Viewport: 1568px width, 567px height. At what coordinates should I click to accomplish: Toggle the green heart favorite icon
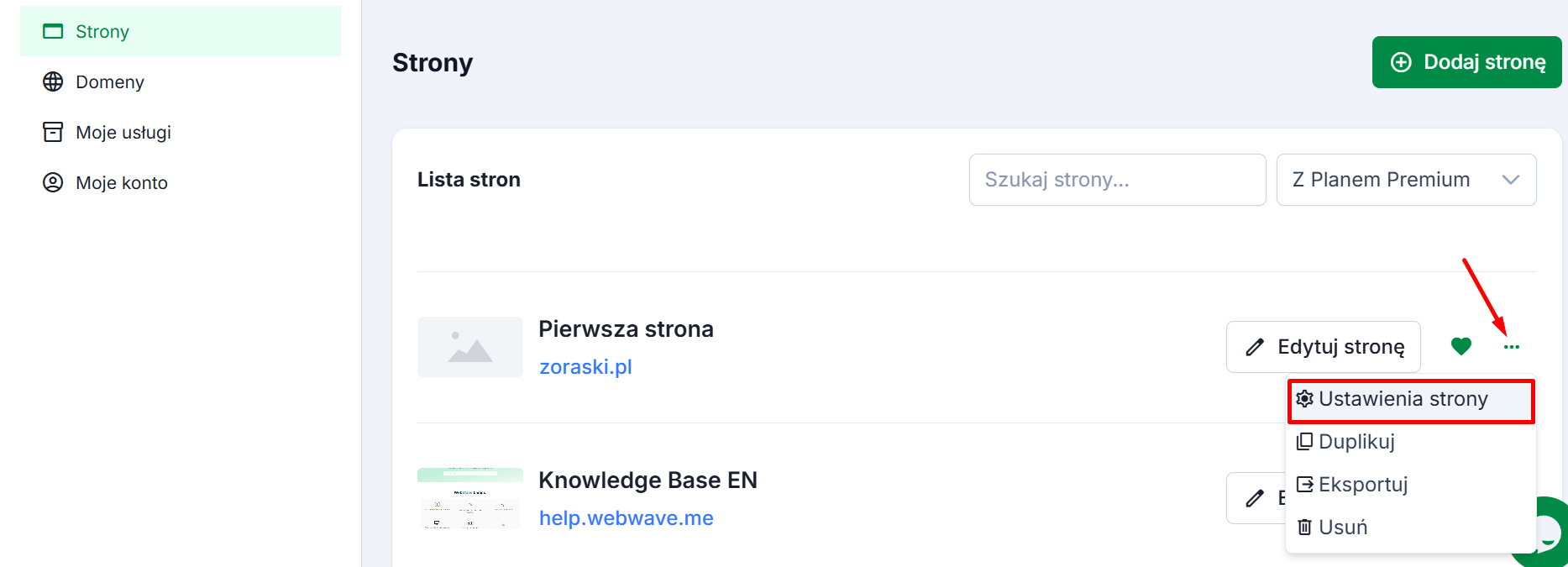(1461, 346)
